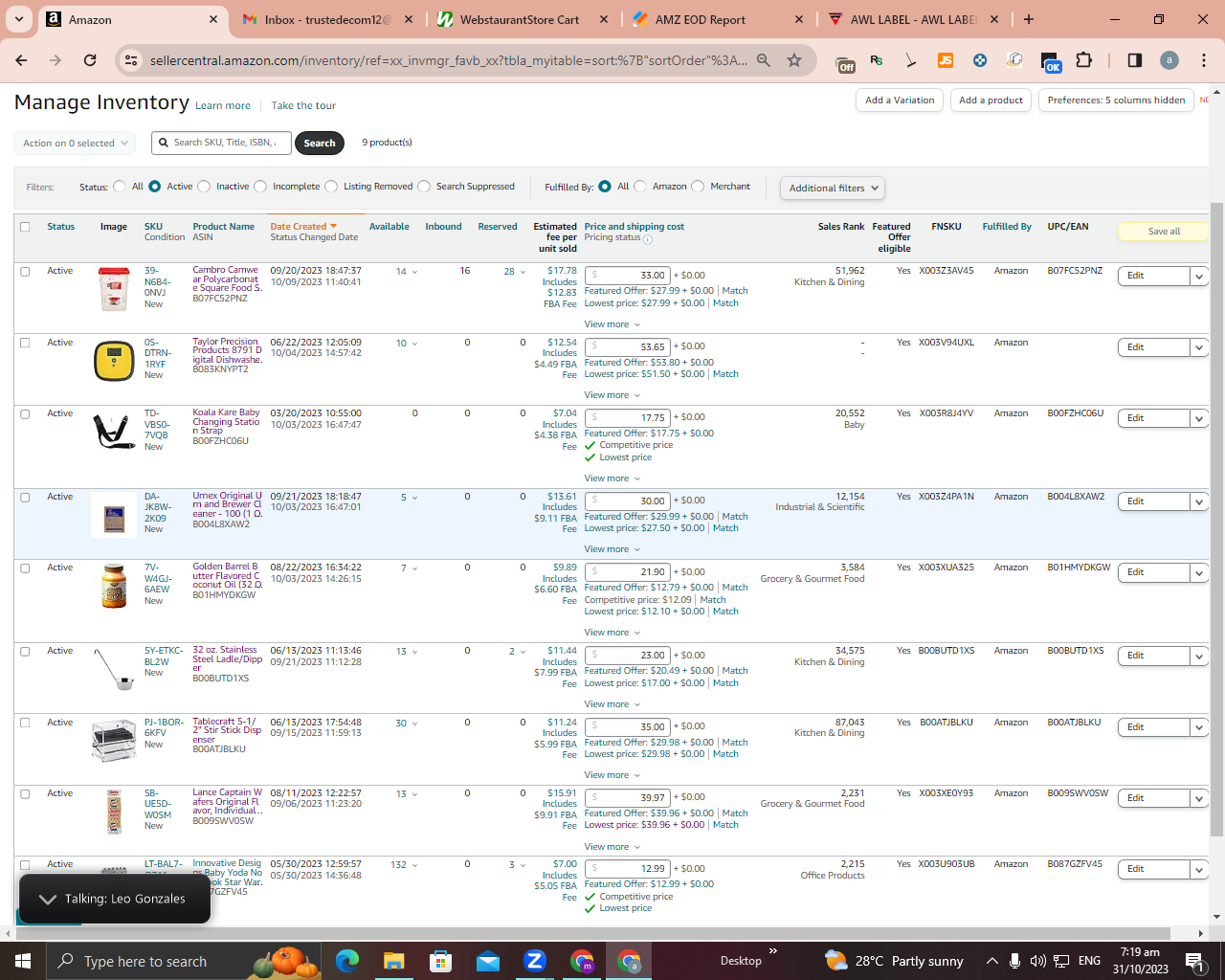
Task: Click the Save all button
Action: [x=1164, y=232]
